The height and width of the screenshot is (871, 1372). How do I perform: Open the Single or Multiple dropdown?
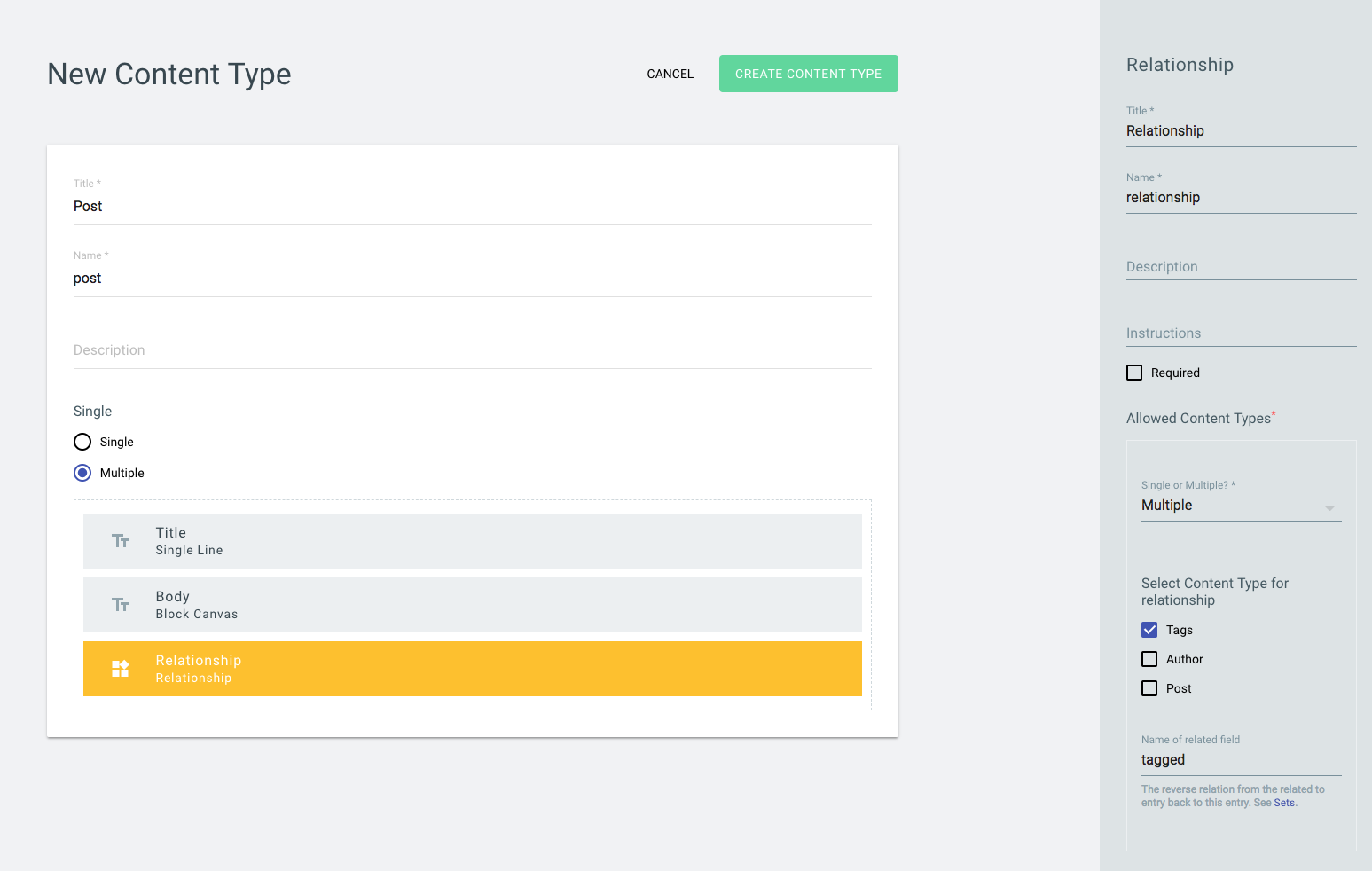1241,506
